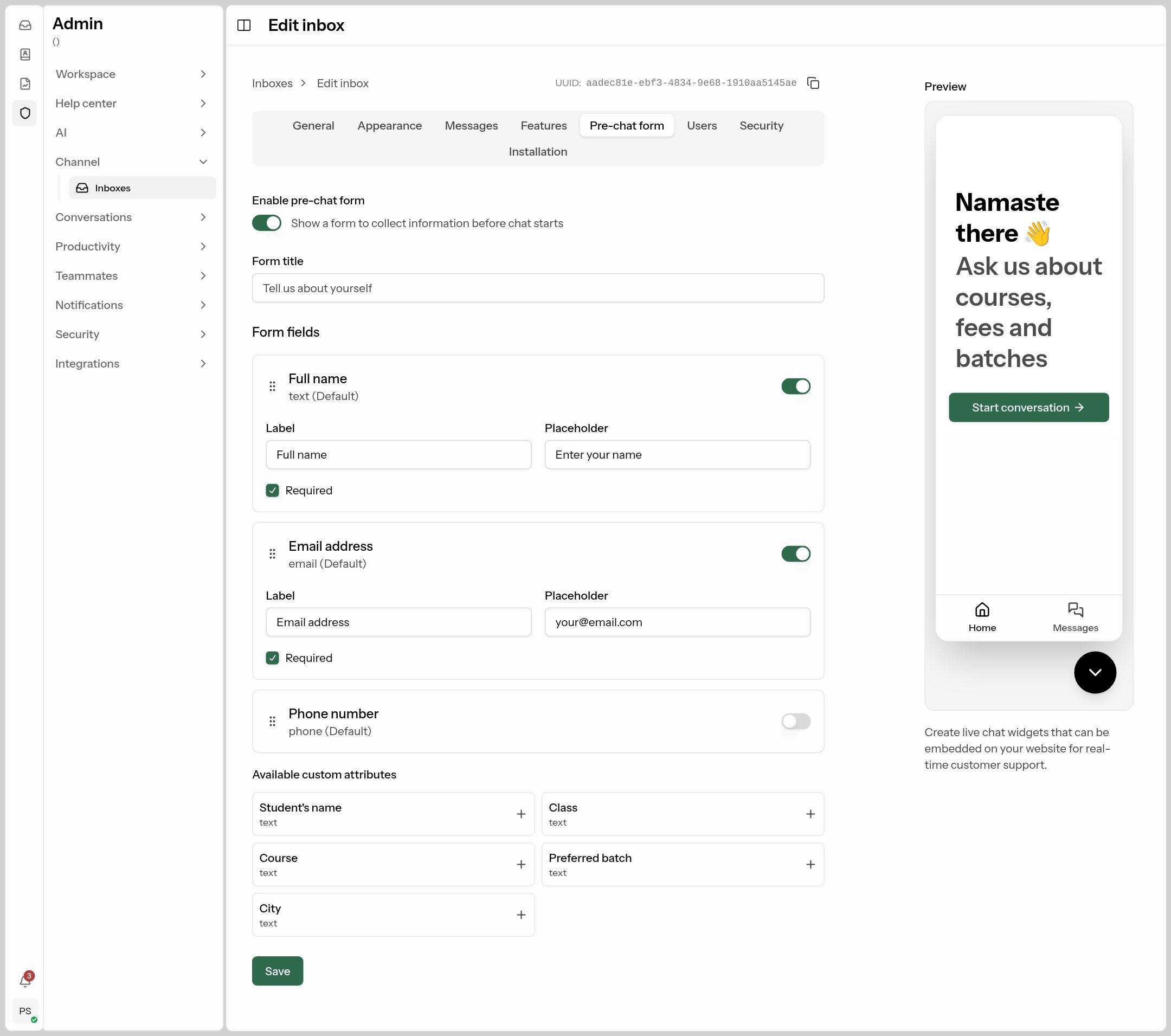The height and width of the screenshot is (1036, 1171).
Task: Open the inbox icon in left rail
Action: (25, 25)
